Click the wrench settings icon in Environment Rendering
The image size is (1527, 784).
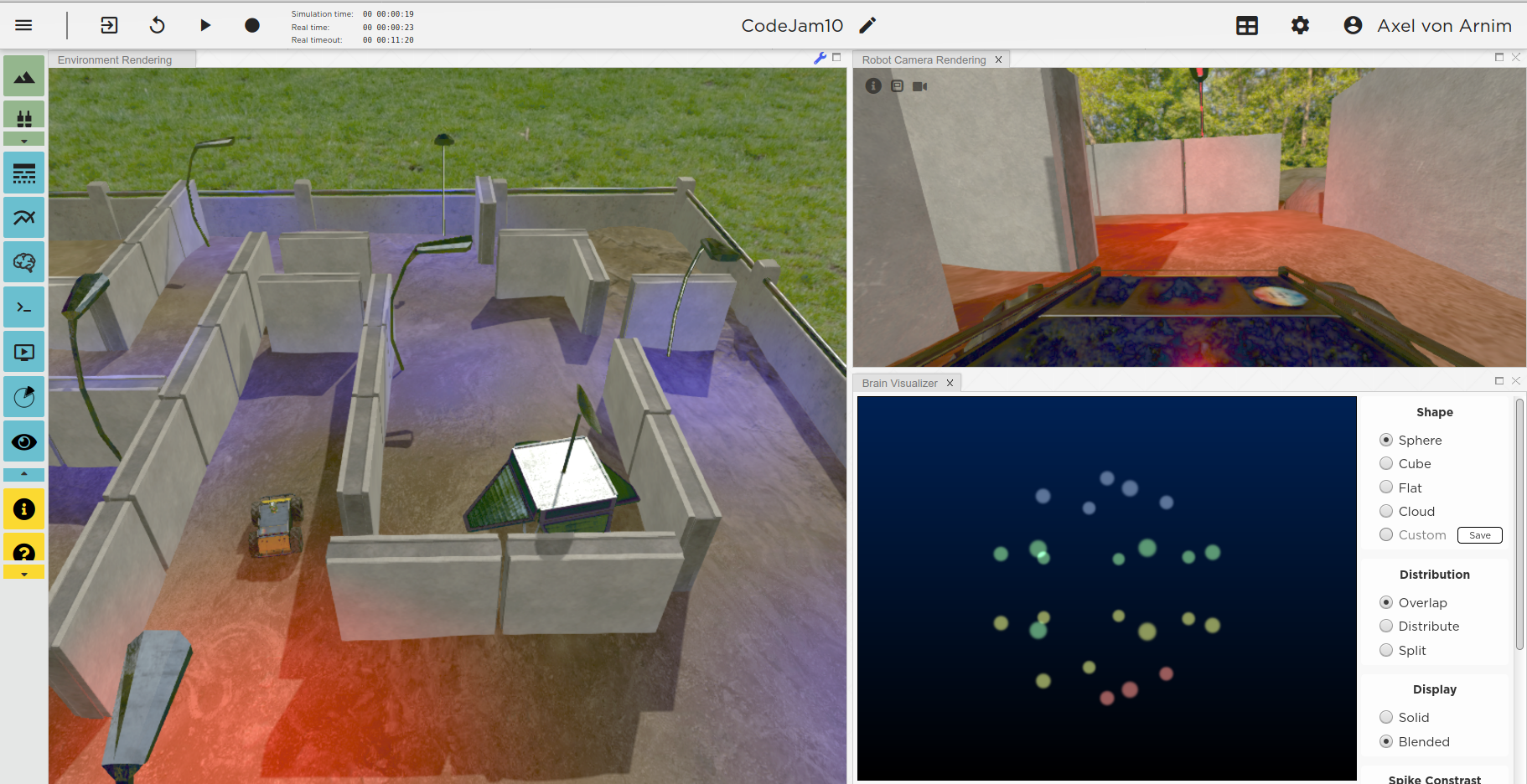click(x=820, y=58)
